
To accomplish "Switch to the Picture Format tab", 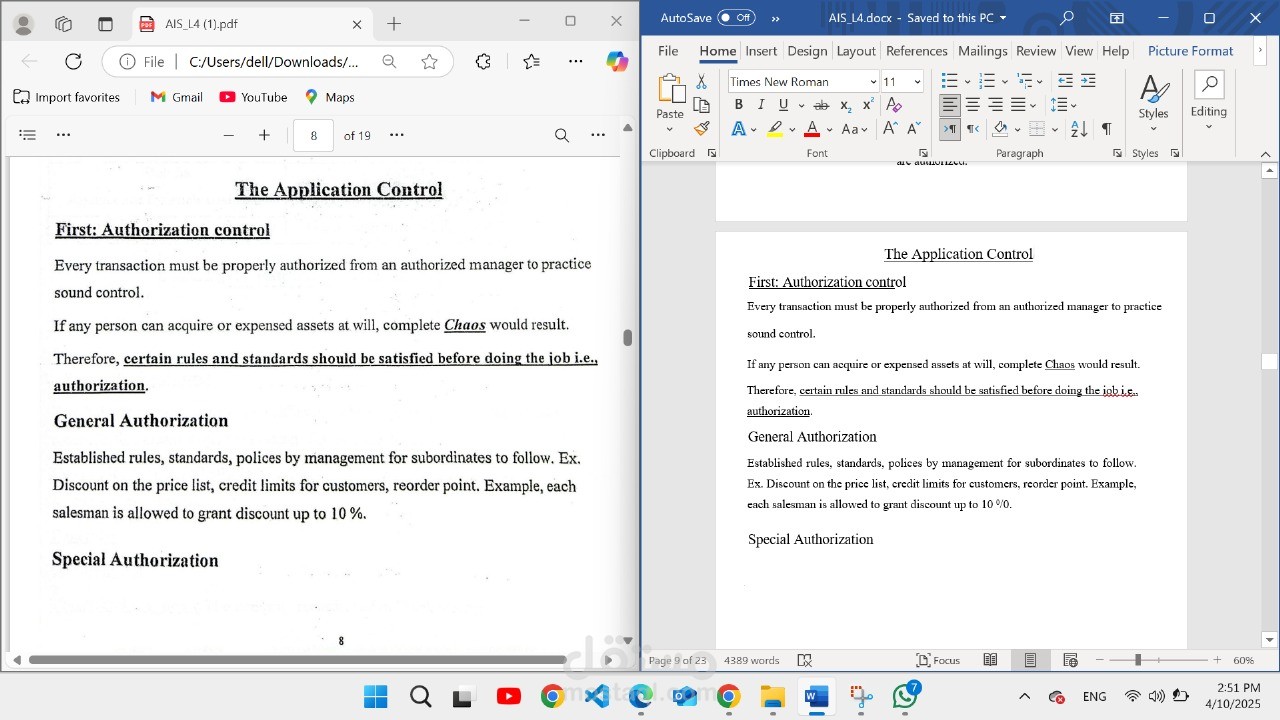I will click(x=1191, y=51).
